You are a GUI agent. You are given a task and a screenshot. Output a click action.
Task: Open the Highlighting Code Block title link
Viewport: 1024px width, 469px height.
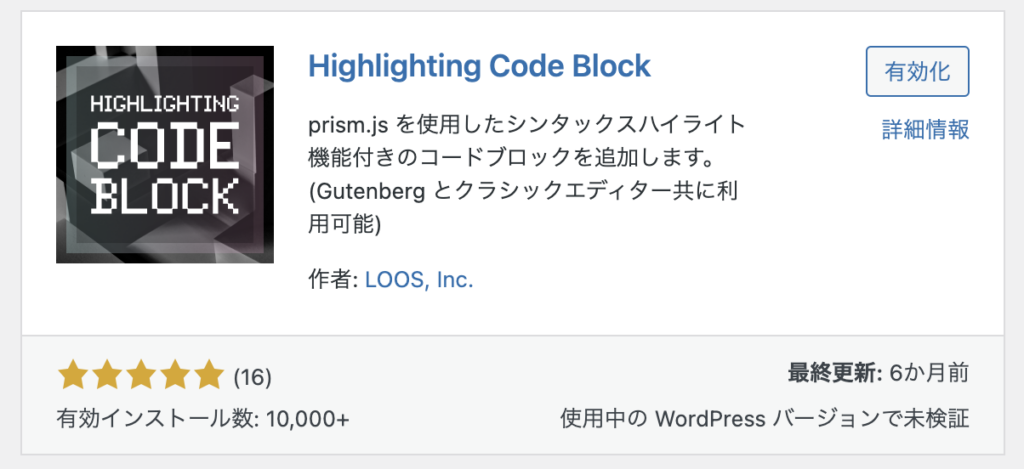pos(479,66)
